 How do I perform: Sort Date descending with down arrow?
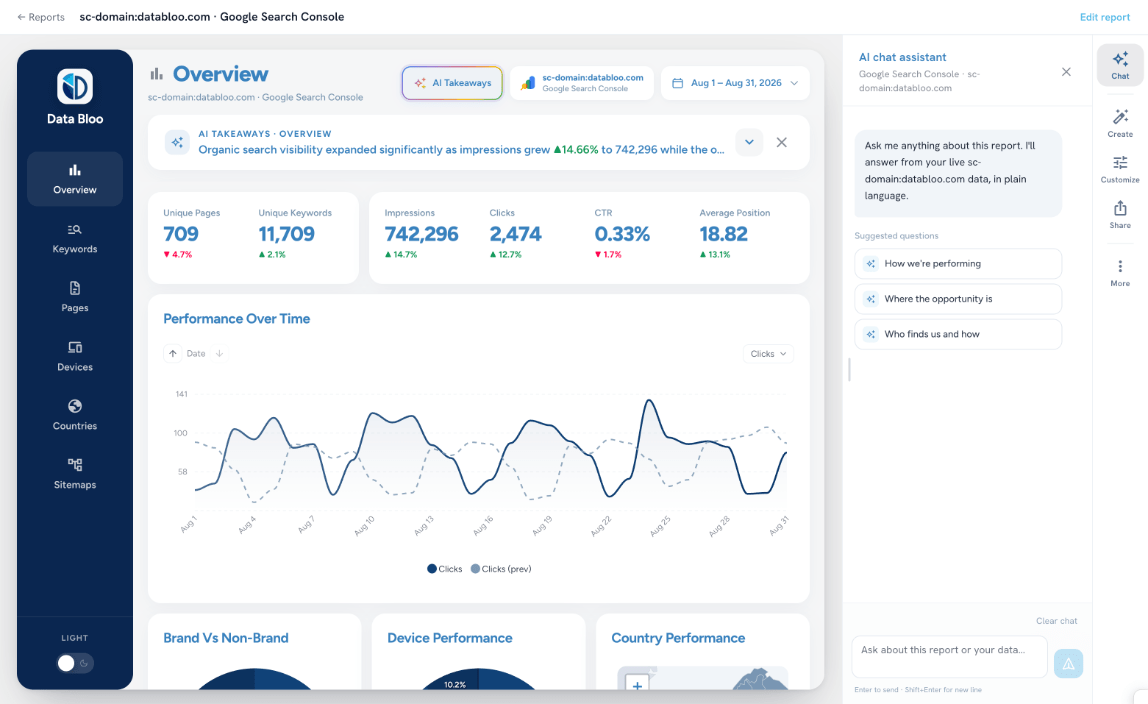pyautogui.click(x=219, y=353)
